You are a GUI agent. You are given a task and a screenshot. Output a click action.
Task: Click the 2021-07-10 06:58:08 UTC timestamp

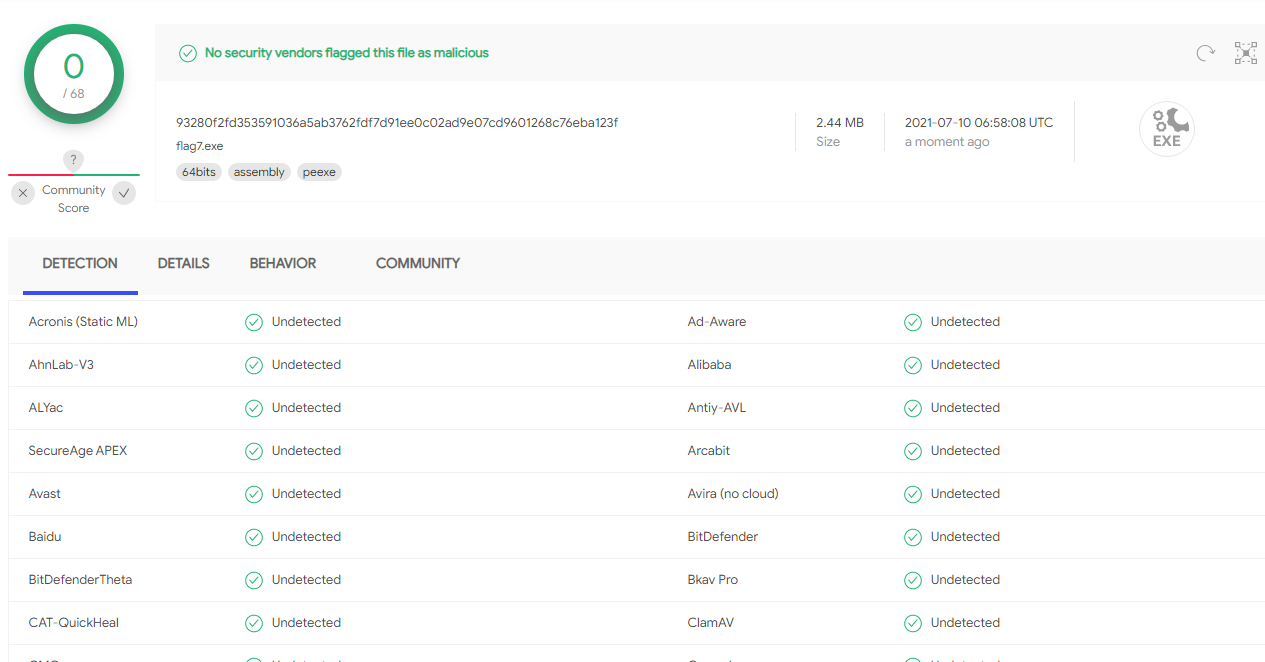point(979,123)
